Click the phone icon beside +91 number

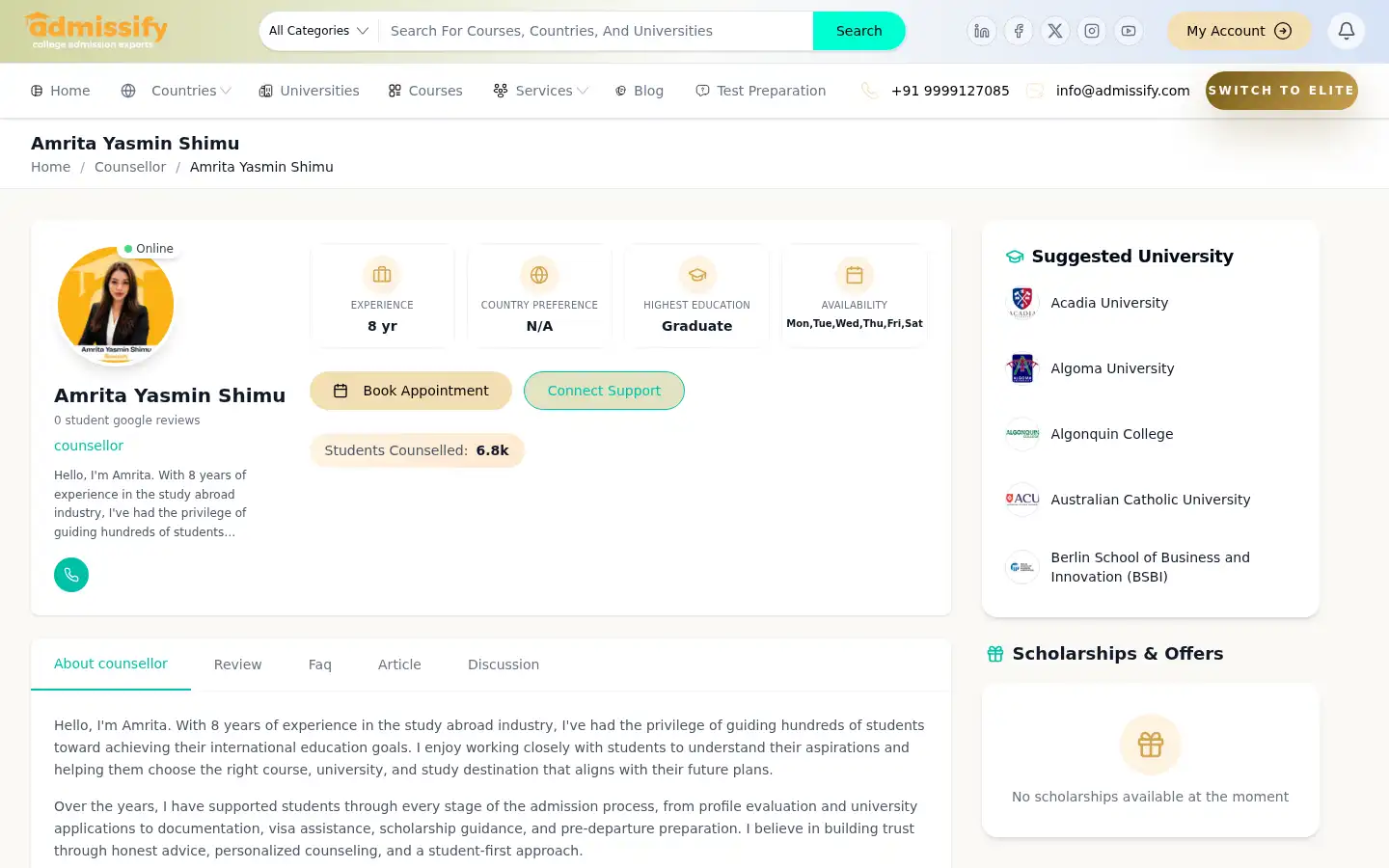coord(869,91)
